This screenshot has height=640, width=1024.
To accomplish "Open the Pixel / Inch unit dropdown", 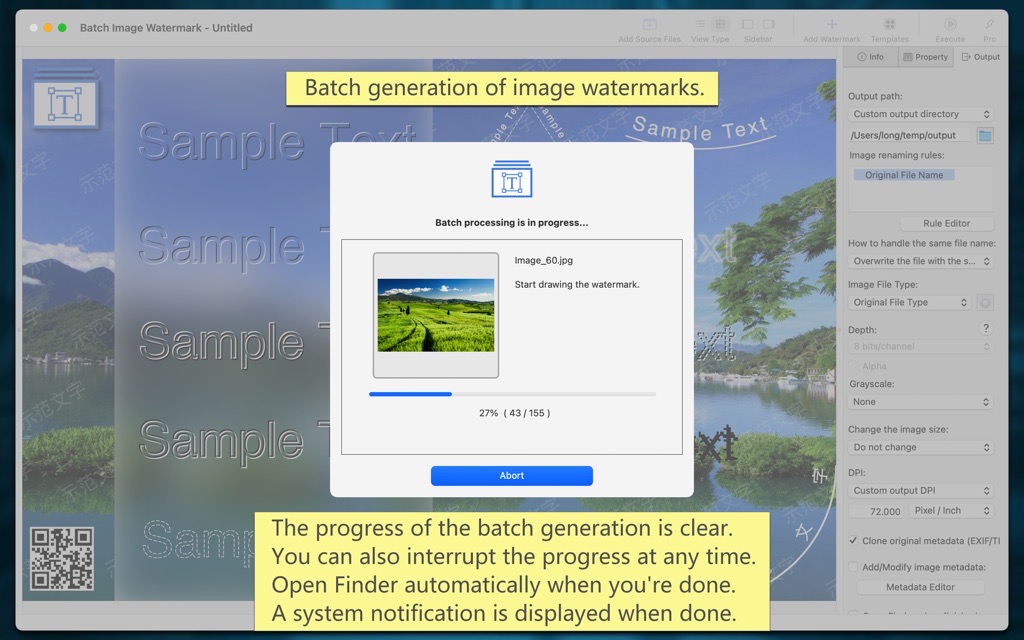I will (951, 511).
